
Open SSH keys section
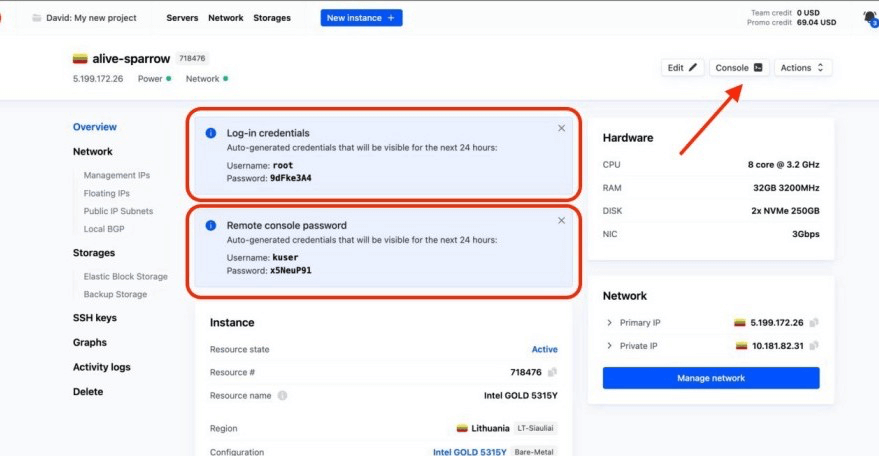point(95,318)
